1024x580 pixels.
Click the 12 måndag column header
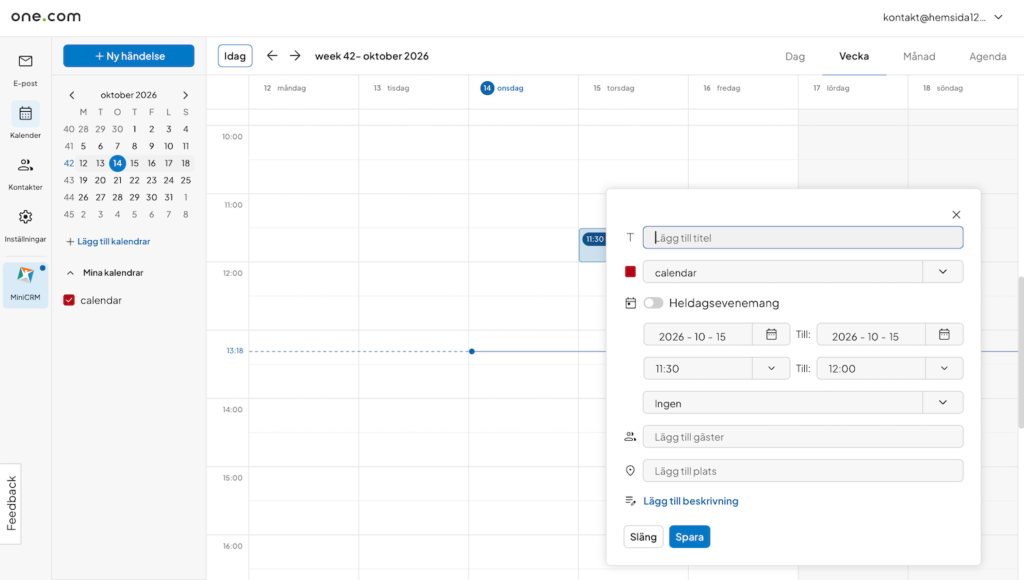pyautogui.click(x=285, y=88)
